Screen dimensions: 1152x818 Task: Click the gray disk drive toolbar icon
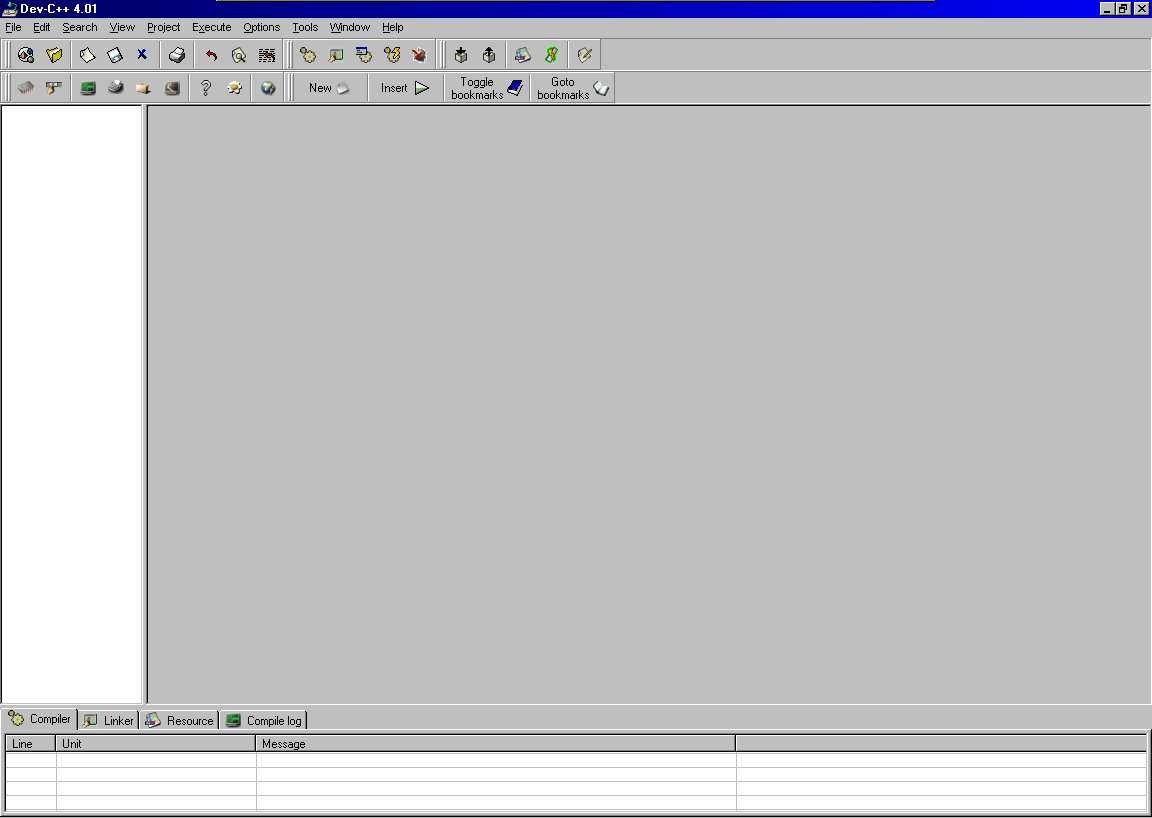[x=115, y=88]
